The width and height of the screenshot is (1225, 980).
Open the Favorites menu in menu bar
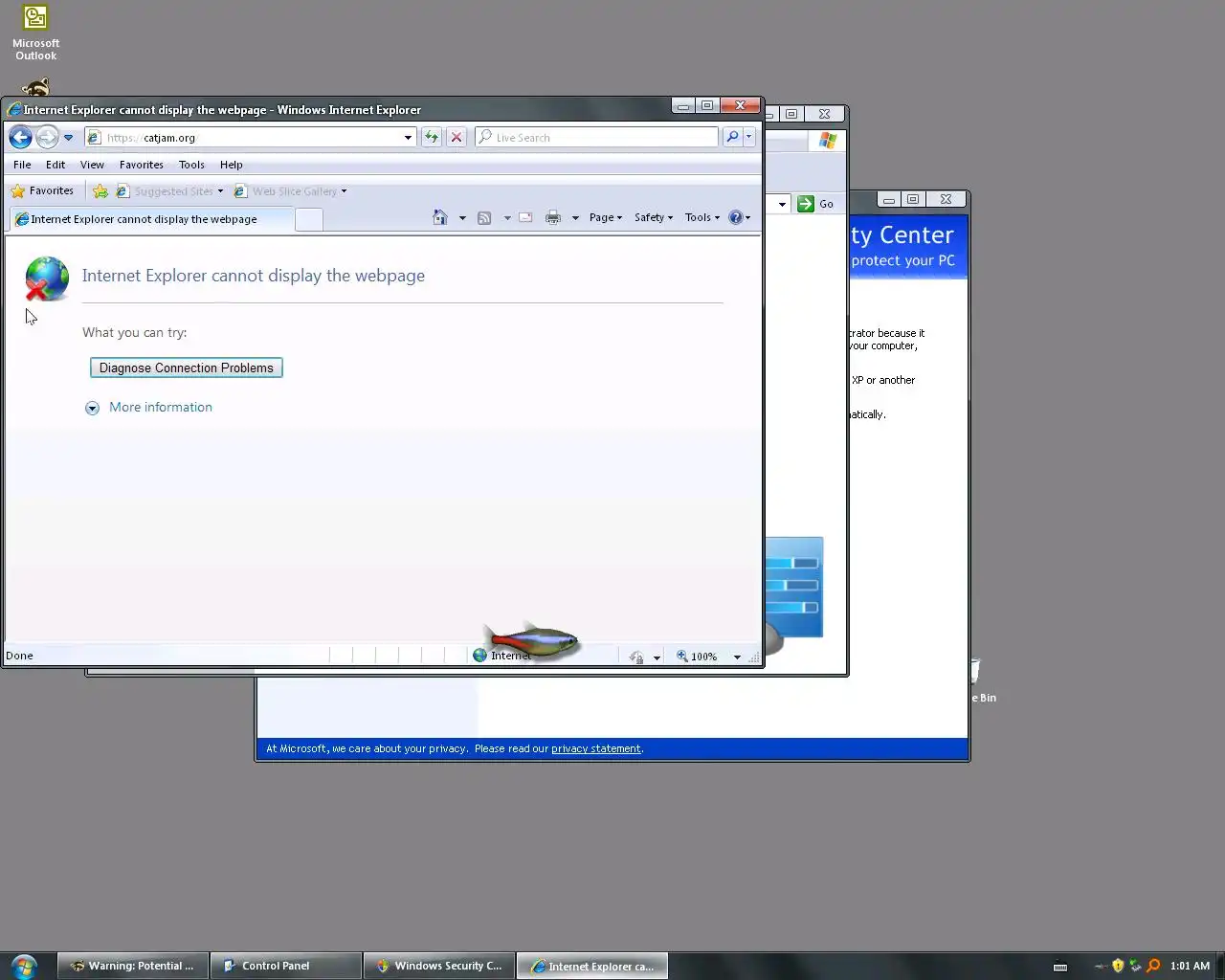click(x=142, y=165)
